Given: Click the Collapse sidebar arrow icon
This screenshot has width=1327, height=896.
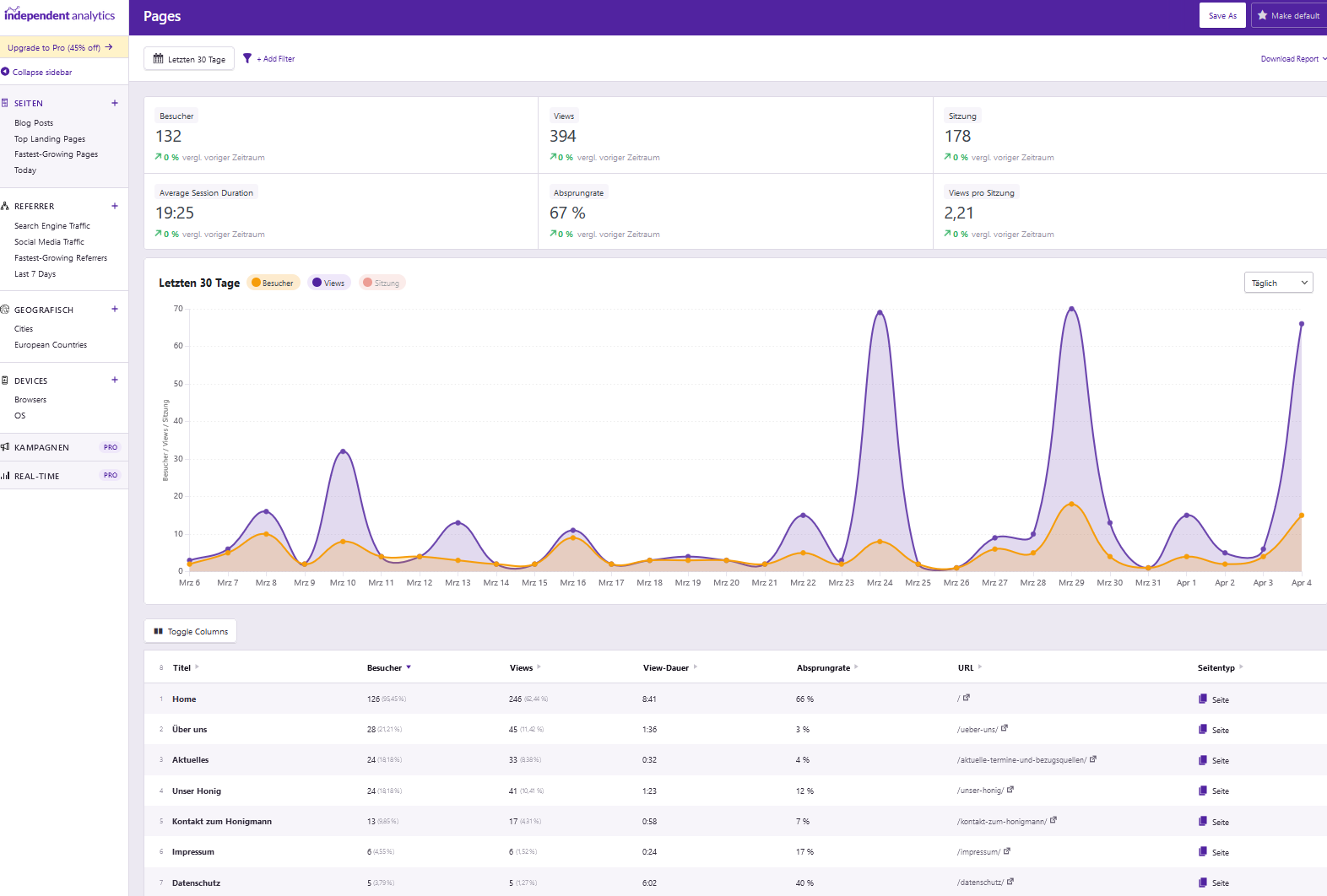Looking at the screenshot, I should [x=5, y=72].
